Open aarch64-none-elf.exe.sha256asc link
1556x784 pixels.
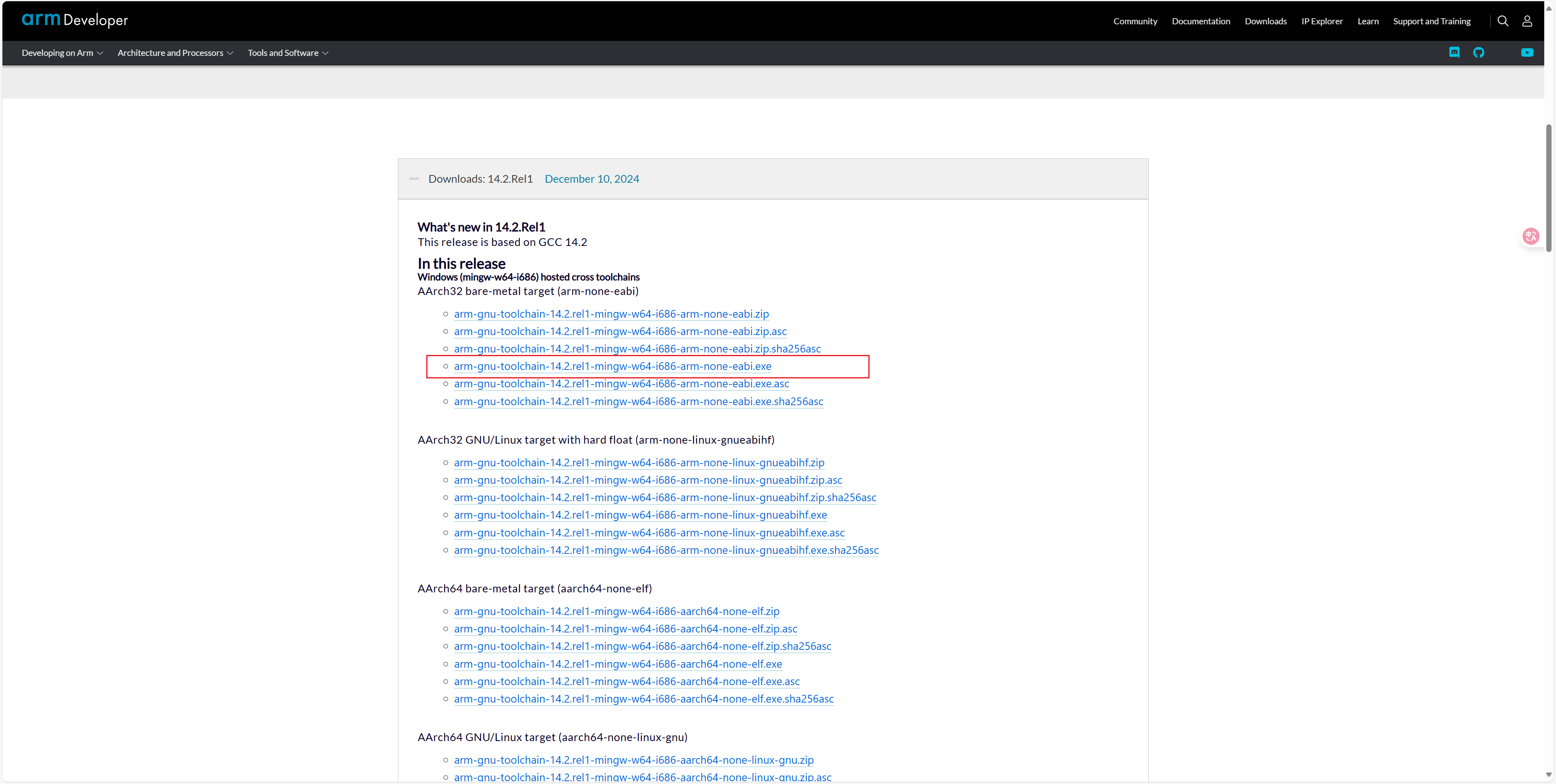click(644, 699)
